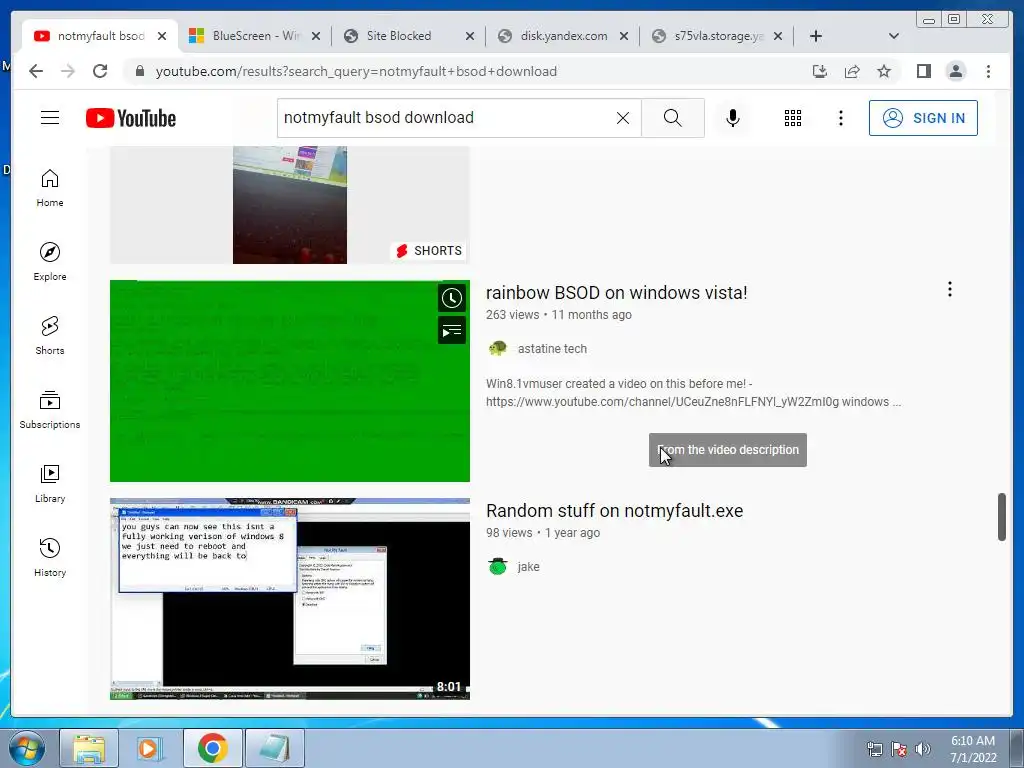
Task: Clear the search query with X
Action: (x=623, y=118)
